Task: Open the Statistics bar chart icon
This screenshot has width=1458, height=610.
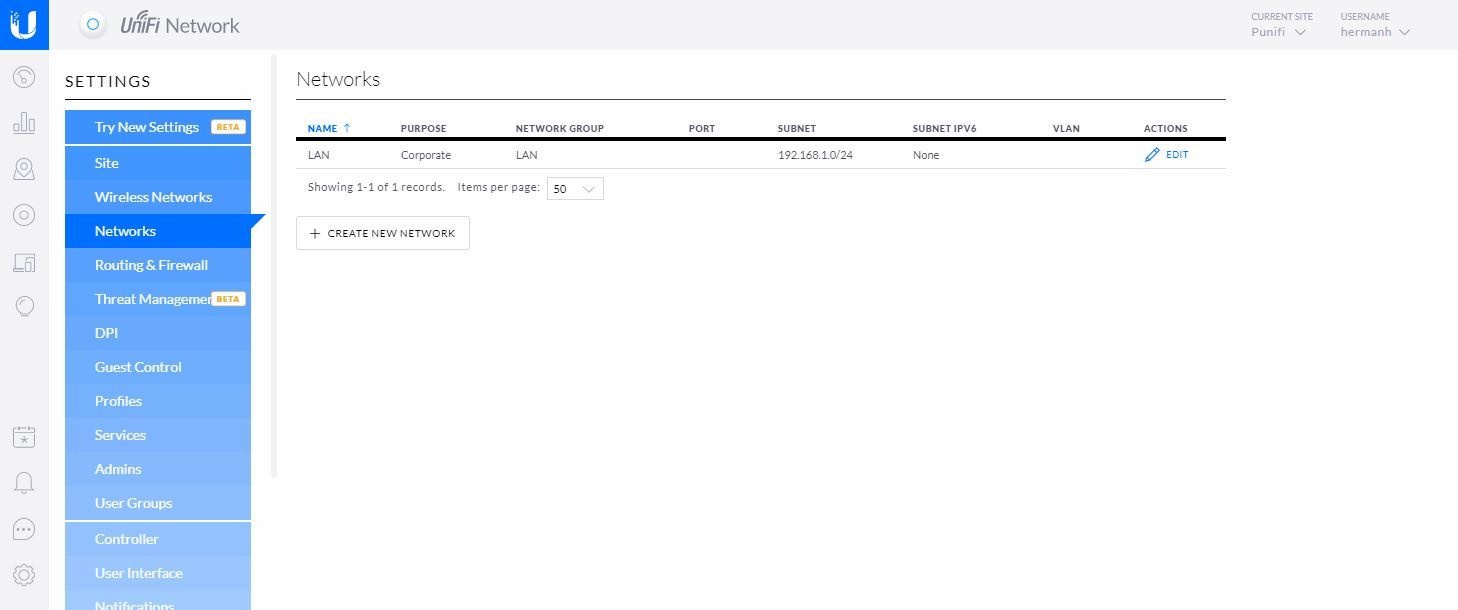Action: (x=24, y=123)
